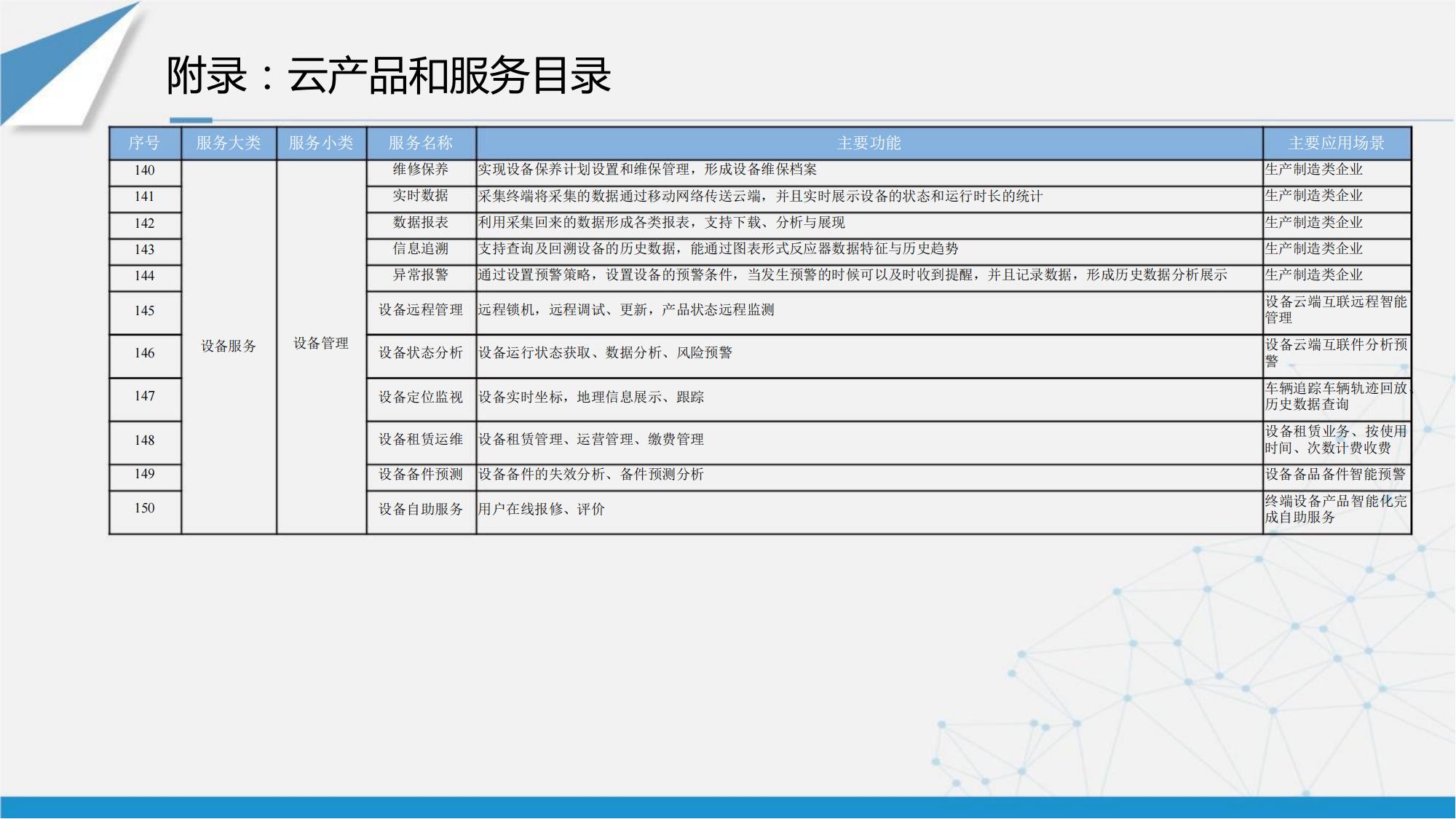Image resolution: width=1456 pixels, height=819 pixels.
Task: Select the 序号 column header
Action: pos(144,143)
